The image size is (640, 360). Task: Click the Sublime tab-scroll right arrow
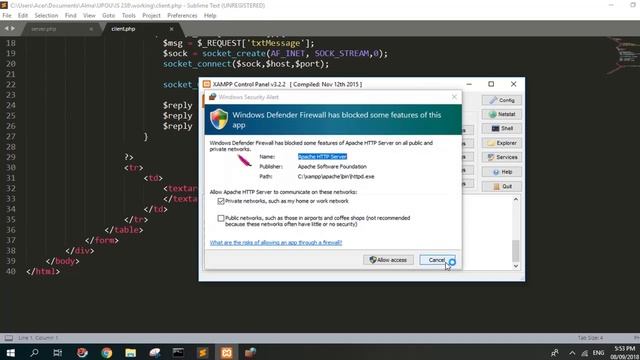[x=13, y=29]
